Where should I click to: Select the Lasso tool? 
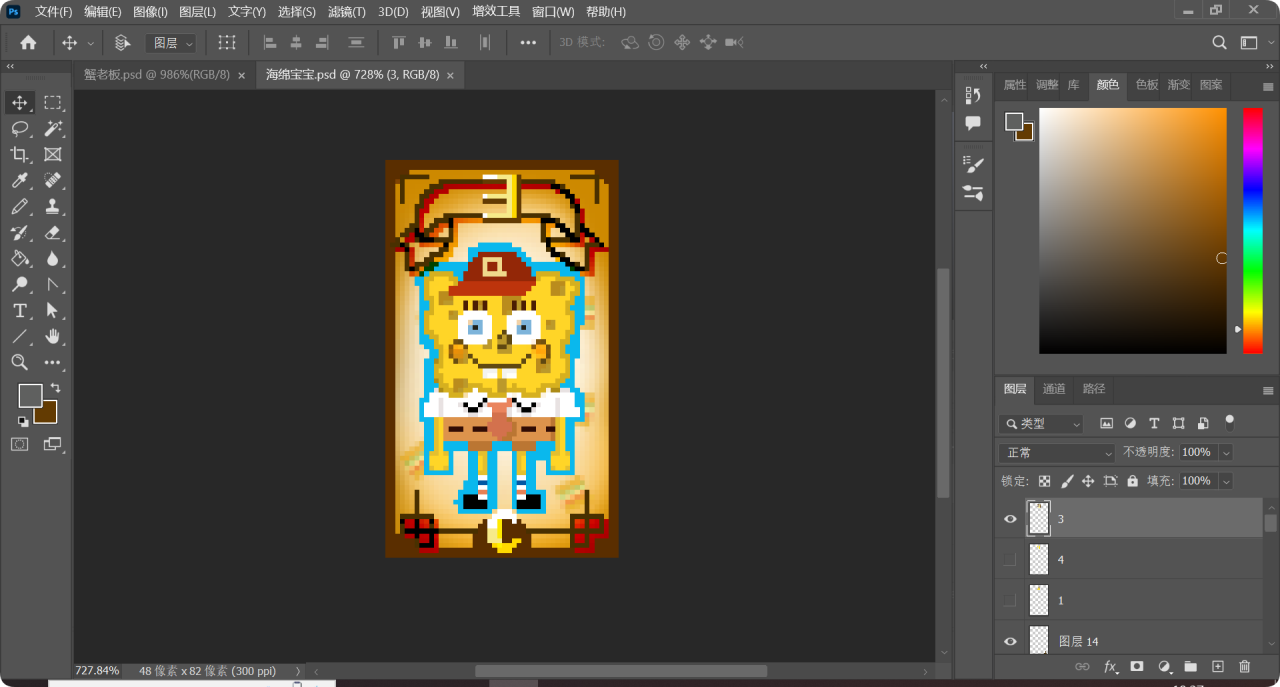(x=20, y=128)
